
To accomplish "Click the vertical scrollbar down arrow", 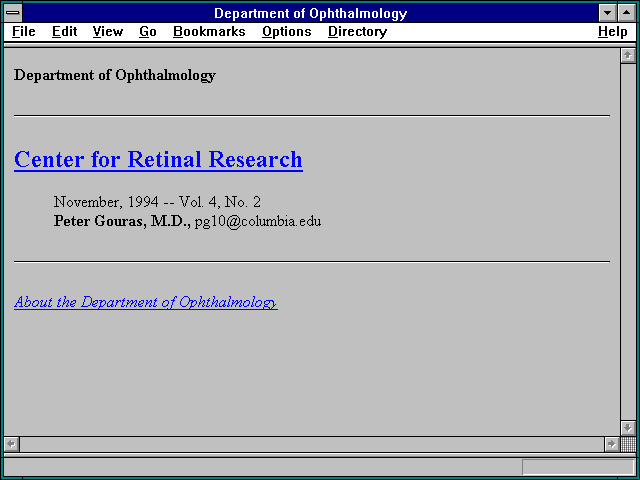I will [628, 428].
